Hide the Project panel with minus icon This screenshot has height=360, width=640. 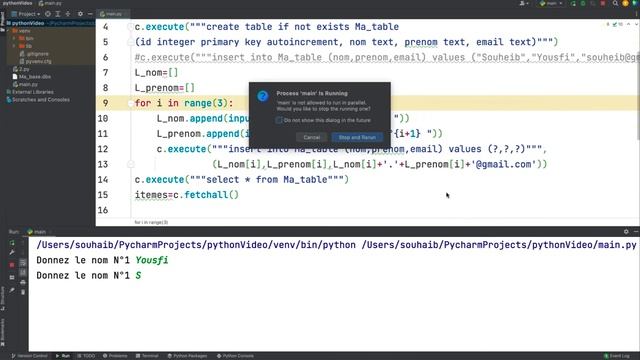pos(90,14)
